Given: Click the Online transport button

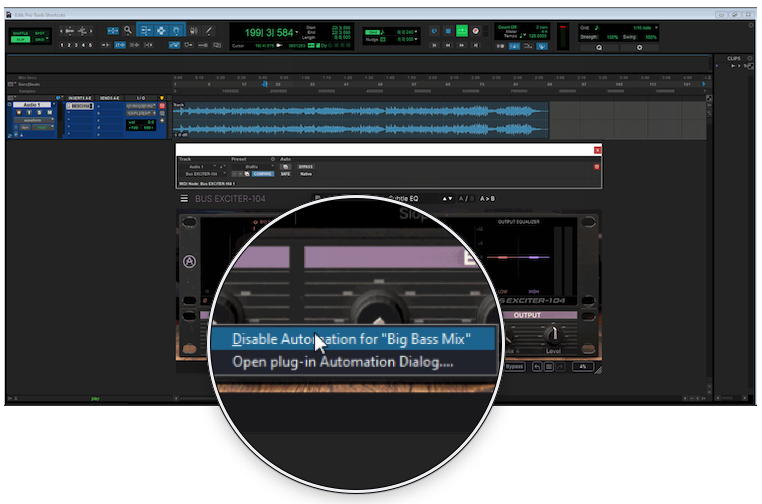Looking at the screenshot, I should pos(434,31).
